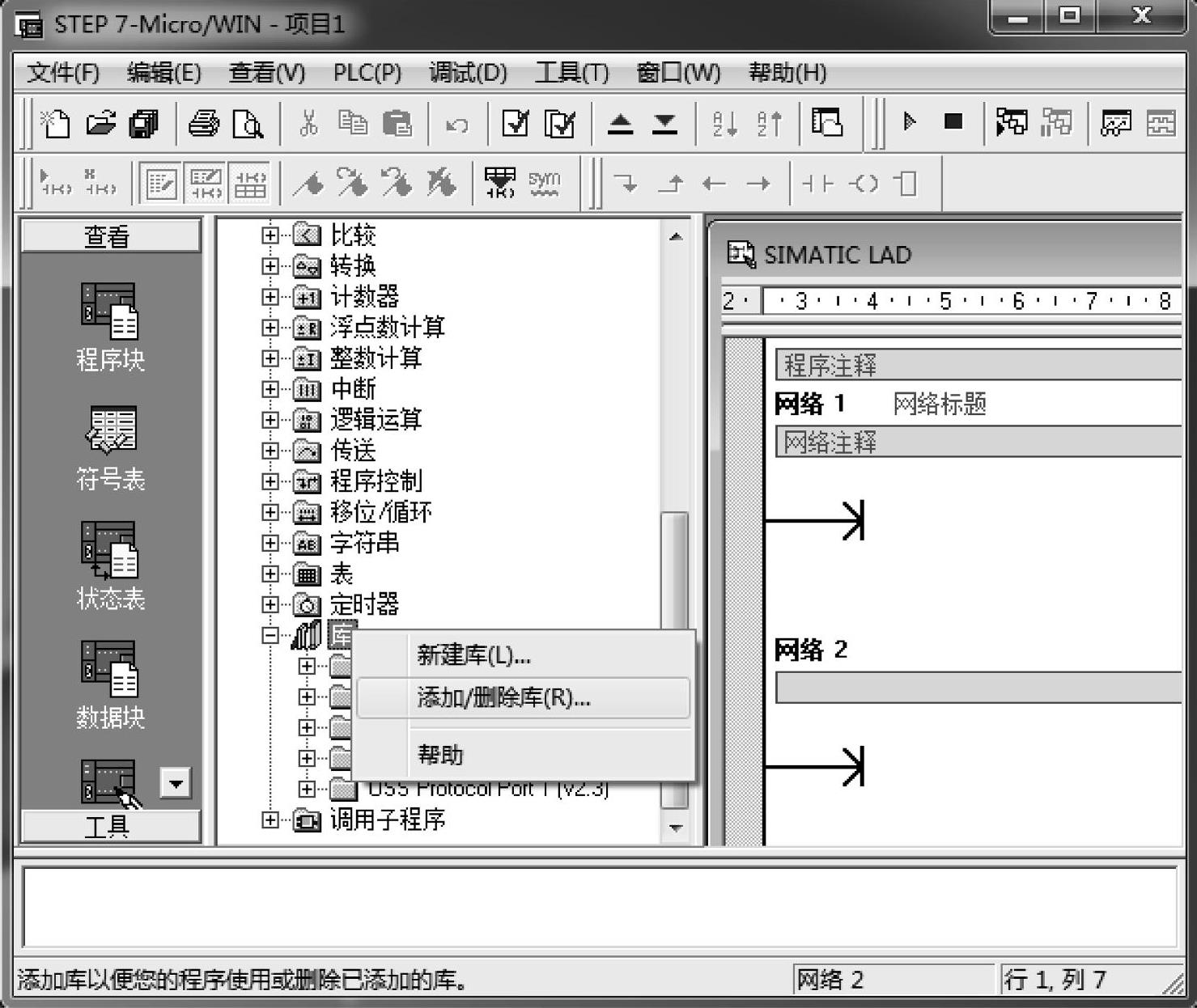Toggle network comments display

(205, 184)
